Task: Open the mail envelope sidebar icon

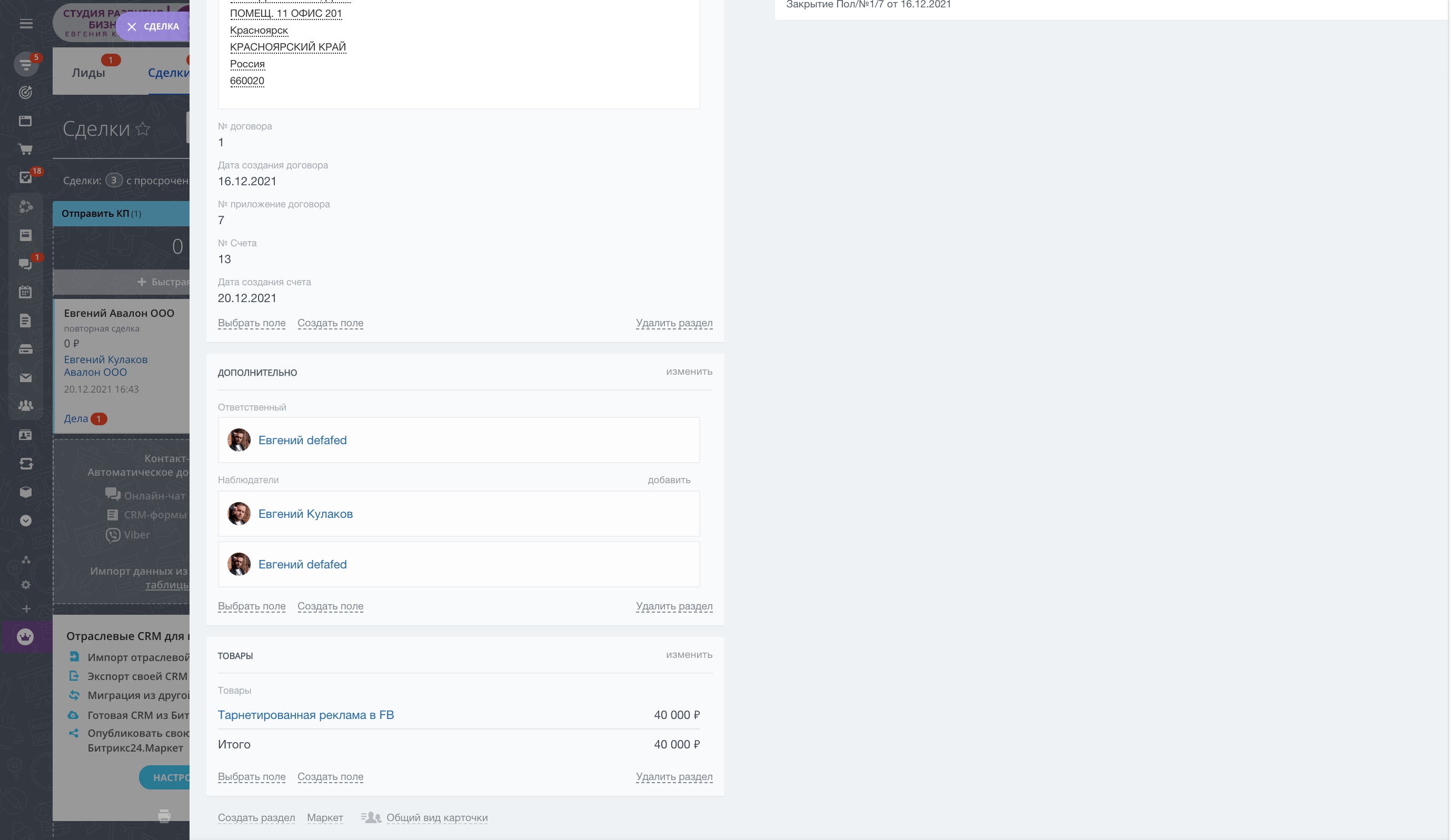Action: pos(25,378)
